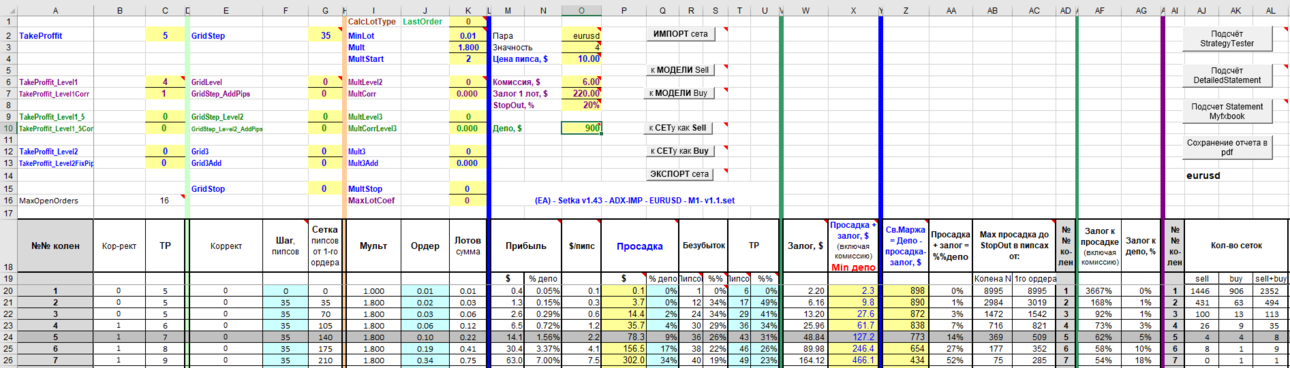Click the GridStep_AddPips label cell

pos(226,93)
